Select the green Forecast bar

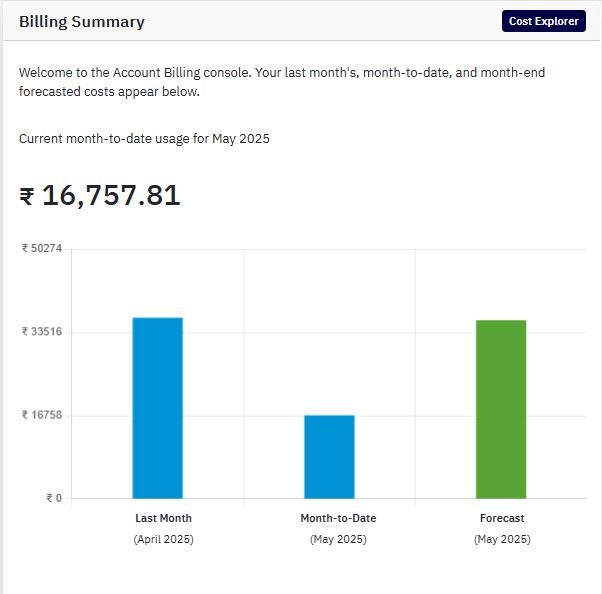pos(501,409)
